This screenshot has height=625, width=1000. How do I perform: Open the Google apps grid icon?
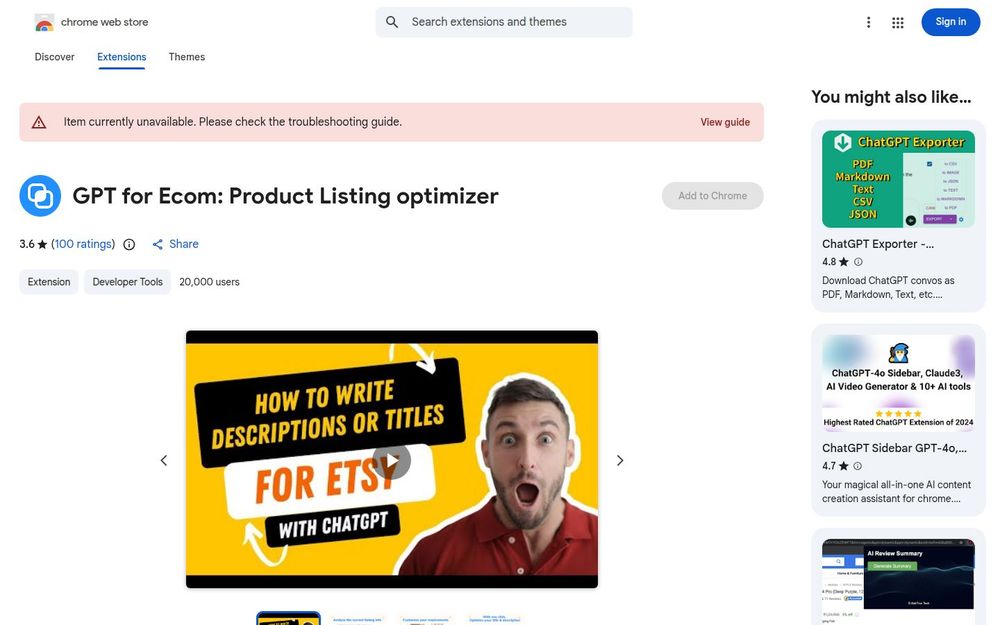click(x=898, y=23)
